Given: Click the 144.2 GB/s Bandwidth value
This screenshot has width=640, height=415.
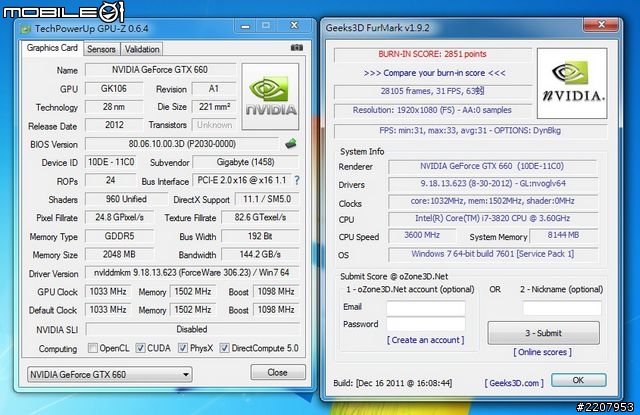Looking at the screenshot, I should (x=260, y=254).
